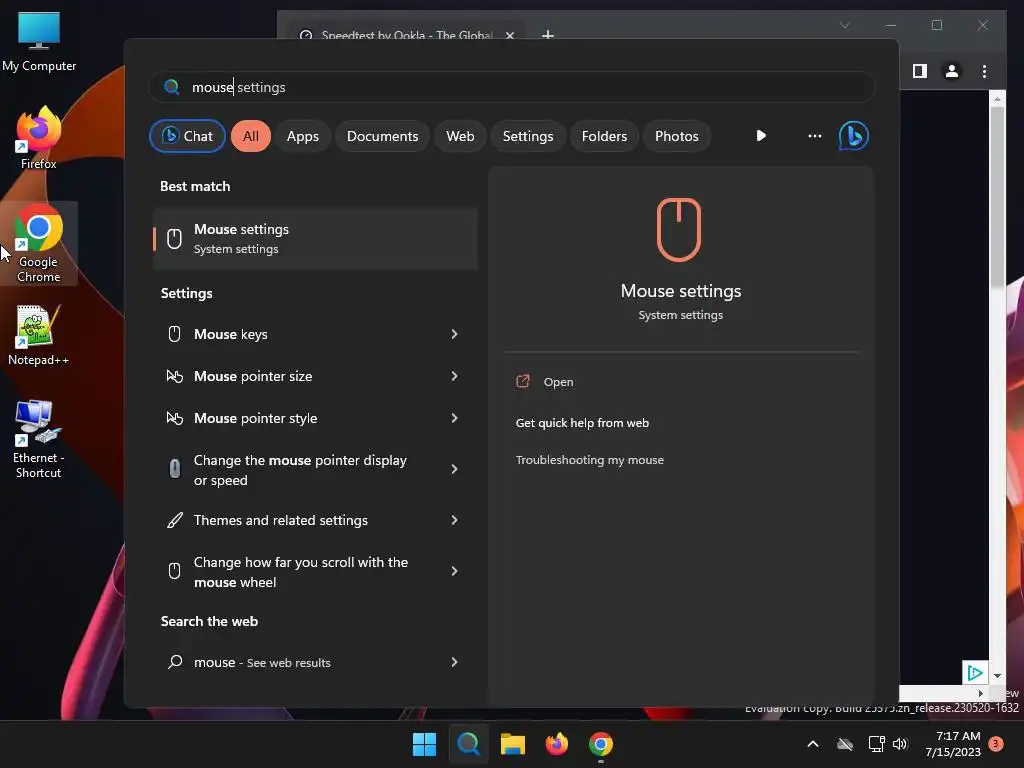Click the ad choices icon in Chrome page
This screenshot has width=1024, height=768.
click(974, 672)
